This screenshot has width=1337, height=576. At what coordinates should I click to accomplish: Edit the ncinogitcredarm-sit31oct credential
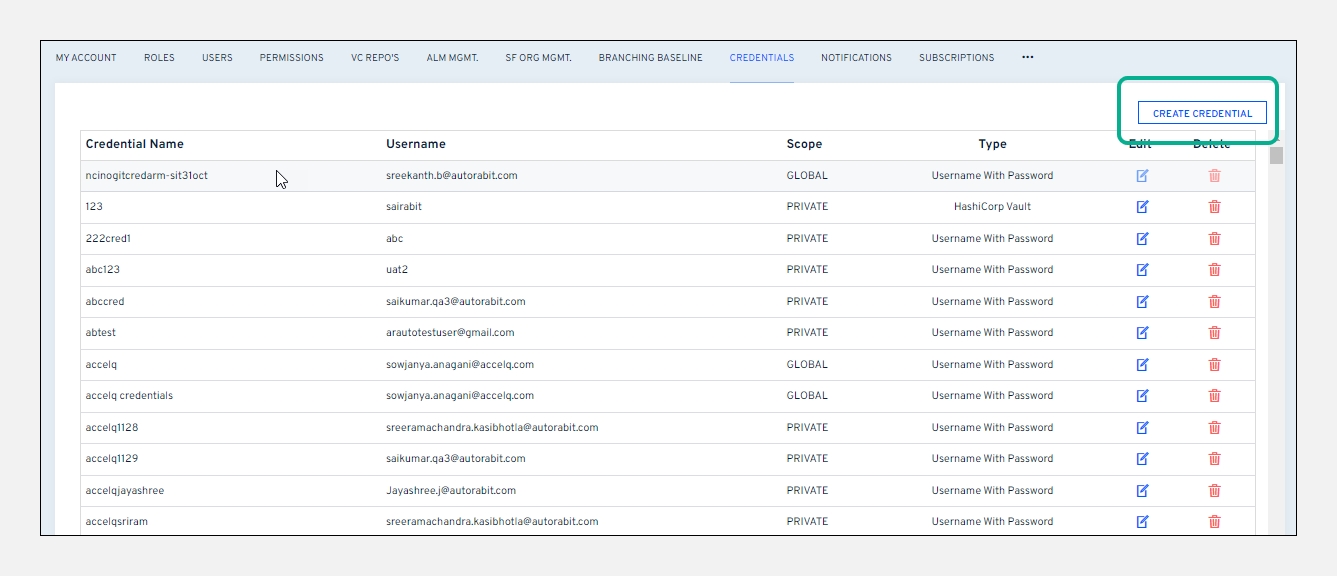point(1142,176)
